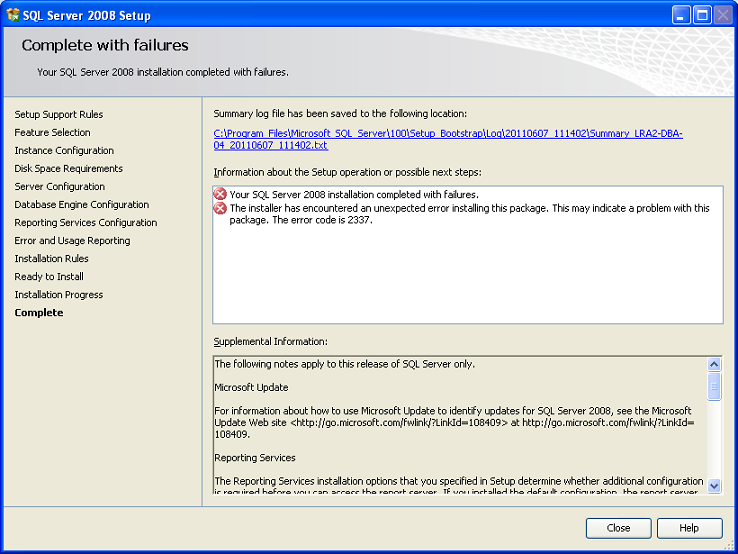Click 'Reporting Services' heading in supplemental notes
The image size is (738, 554).
[x=255, y=458]
